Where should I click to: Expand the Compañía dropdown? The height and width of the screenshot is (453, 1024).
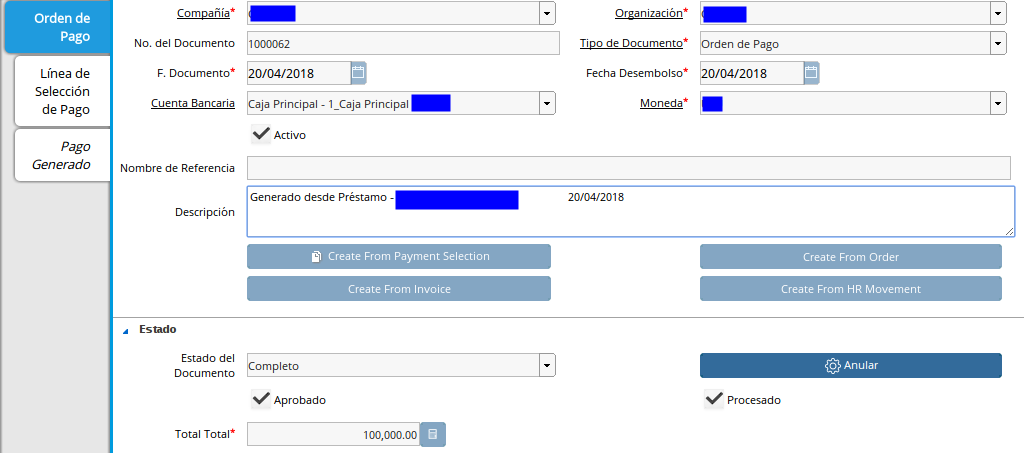[547, 13]
